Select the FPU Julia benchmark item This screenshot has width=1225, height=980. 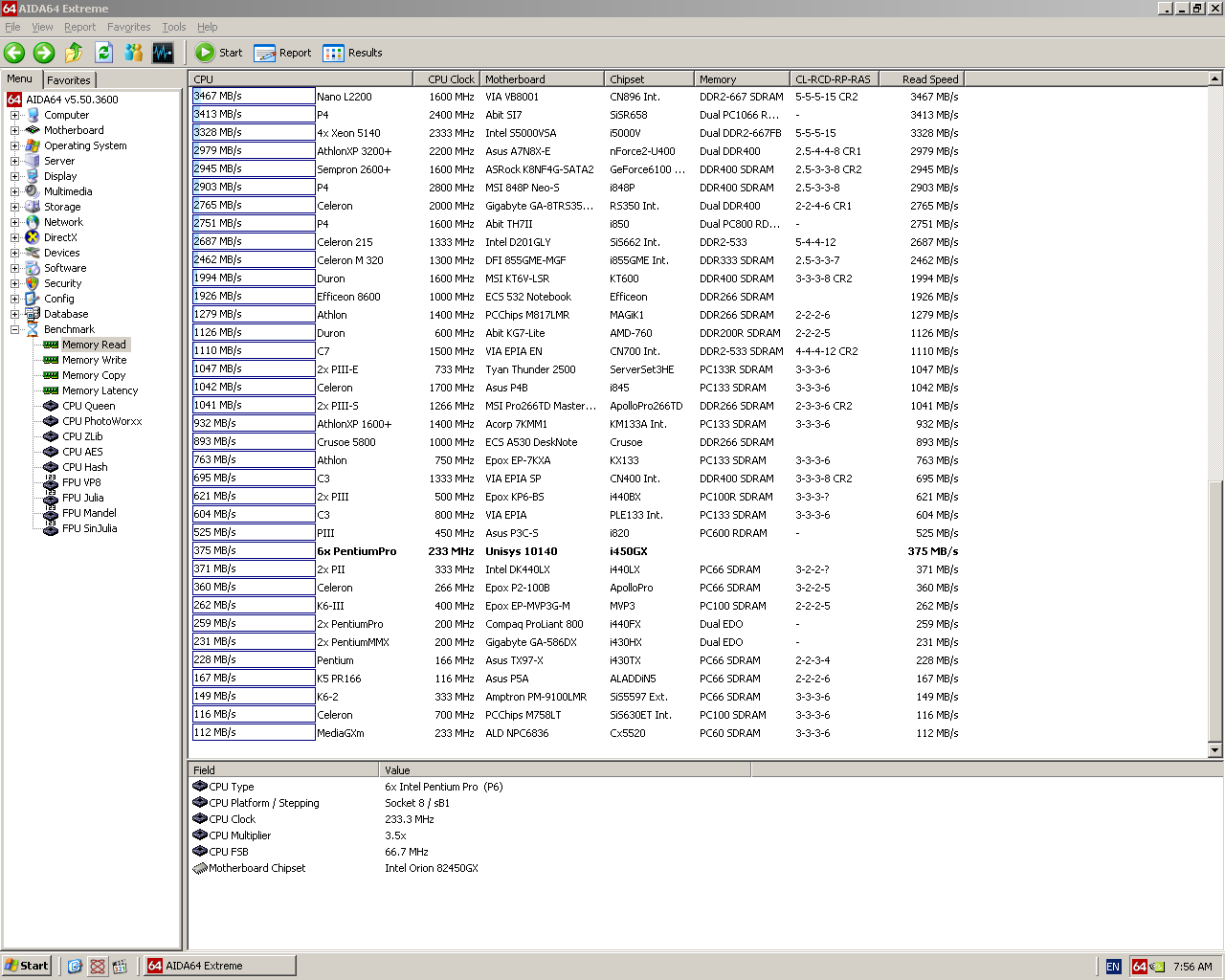[x=82, y=498]
